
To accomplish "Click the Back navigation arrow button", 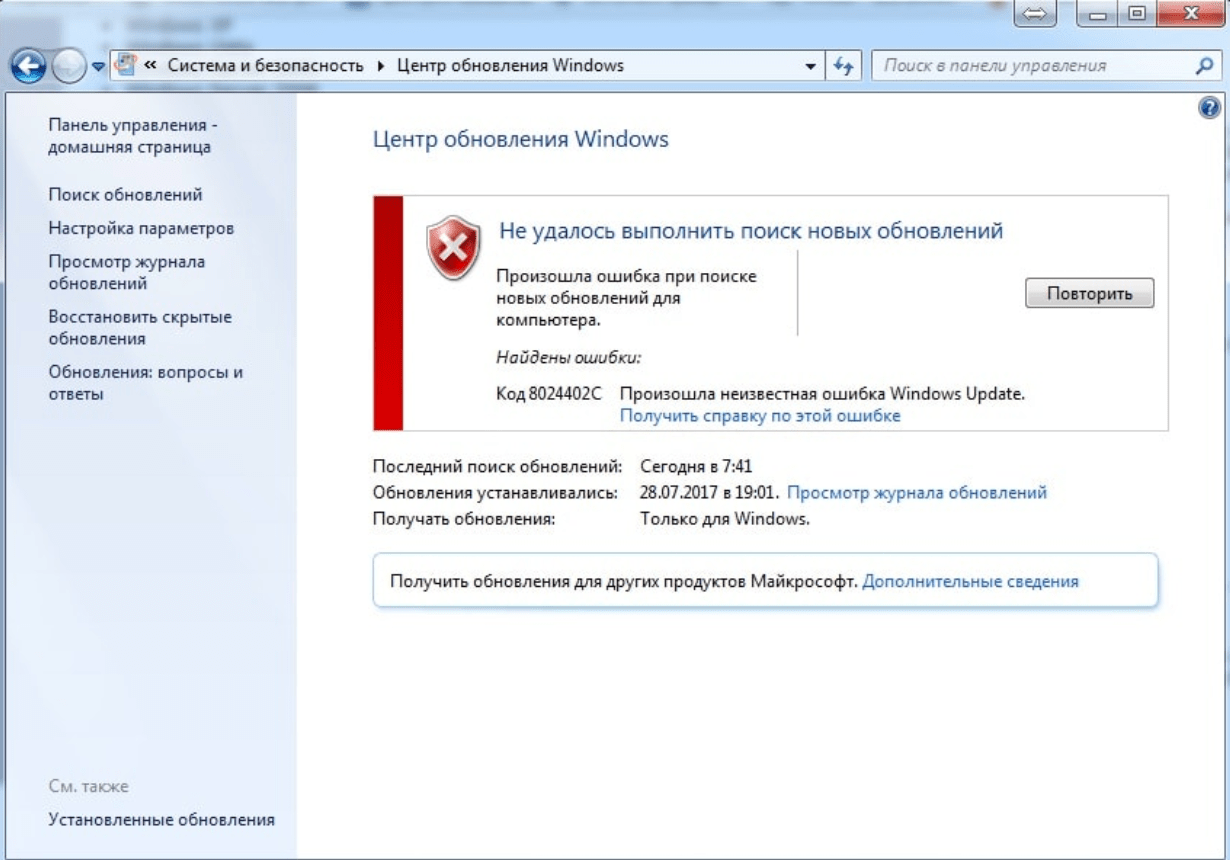I will [29, 67].
